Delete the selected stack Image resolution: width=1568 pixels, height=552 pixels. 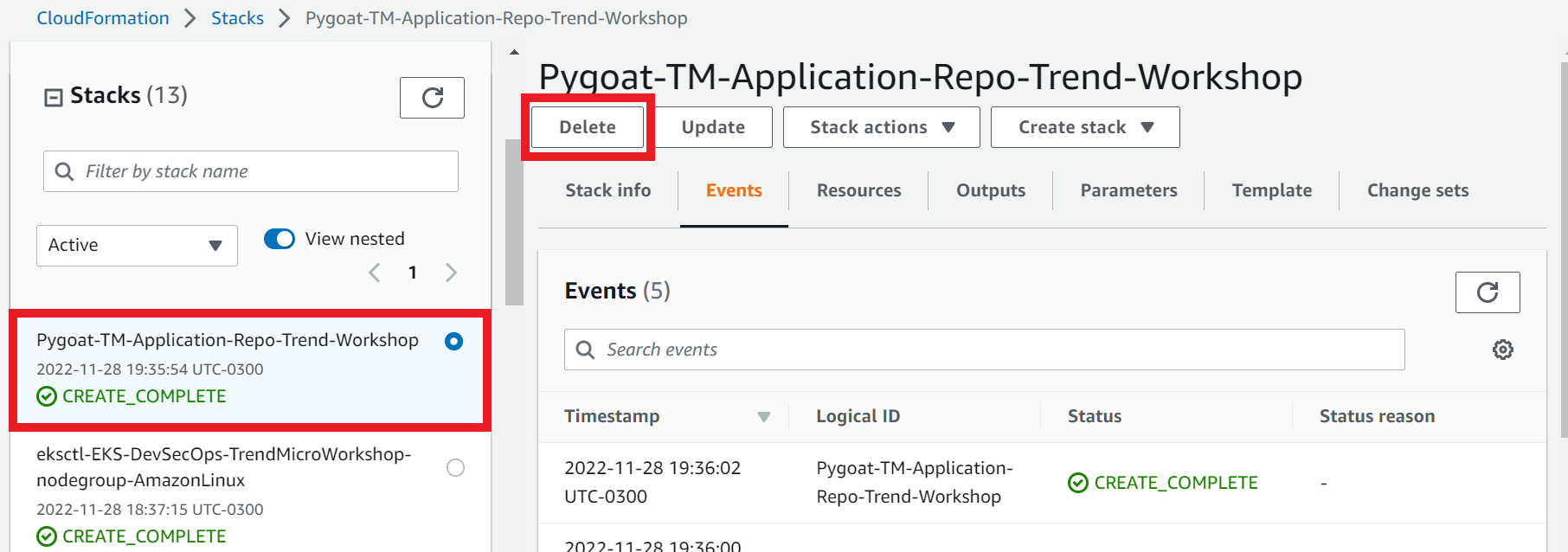click(588, 127)
